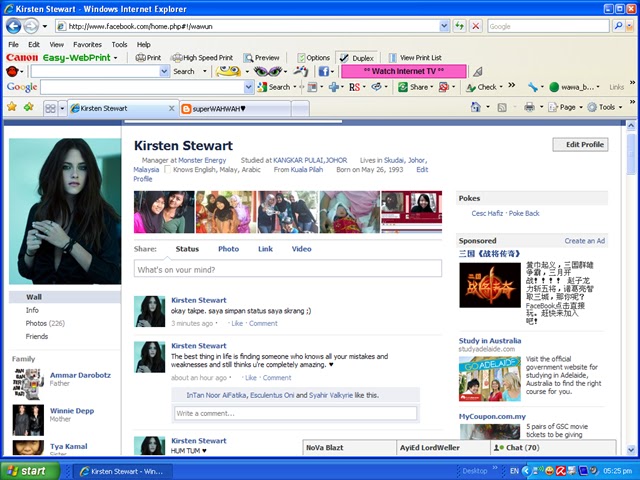The image size is (640, 480).
Task: Click the Refresh page icon
Action: click(x=460, y=27)
